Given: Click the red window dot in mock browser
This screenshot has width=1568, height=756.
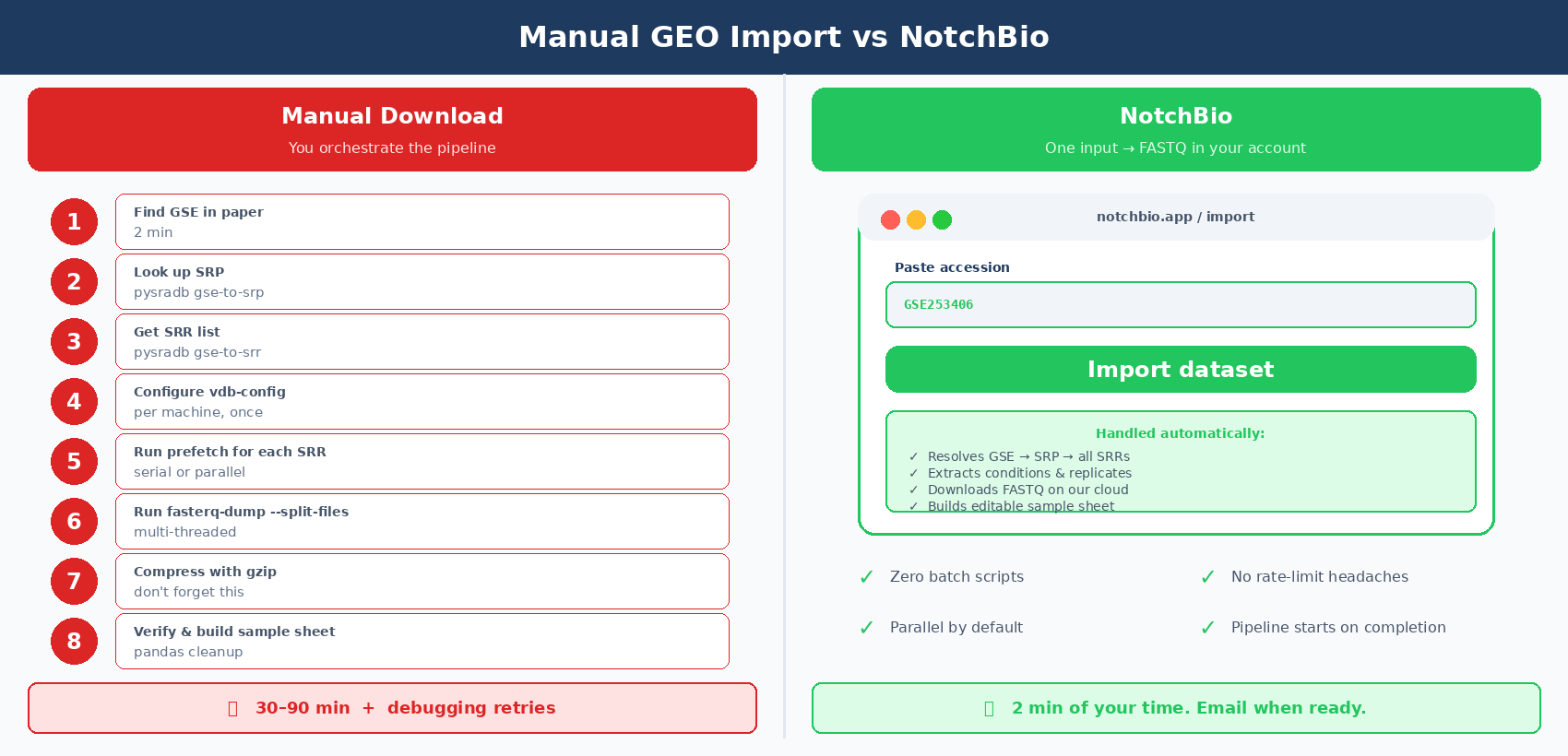Looking at the screenshot, I should [x=890, y=219].
